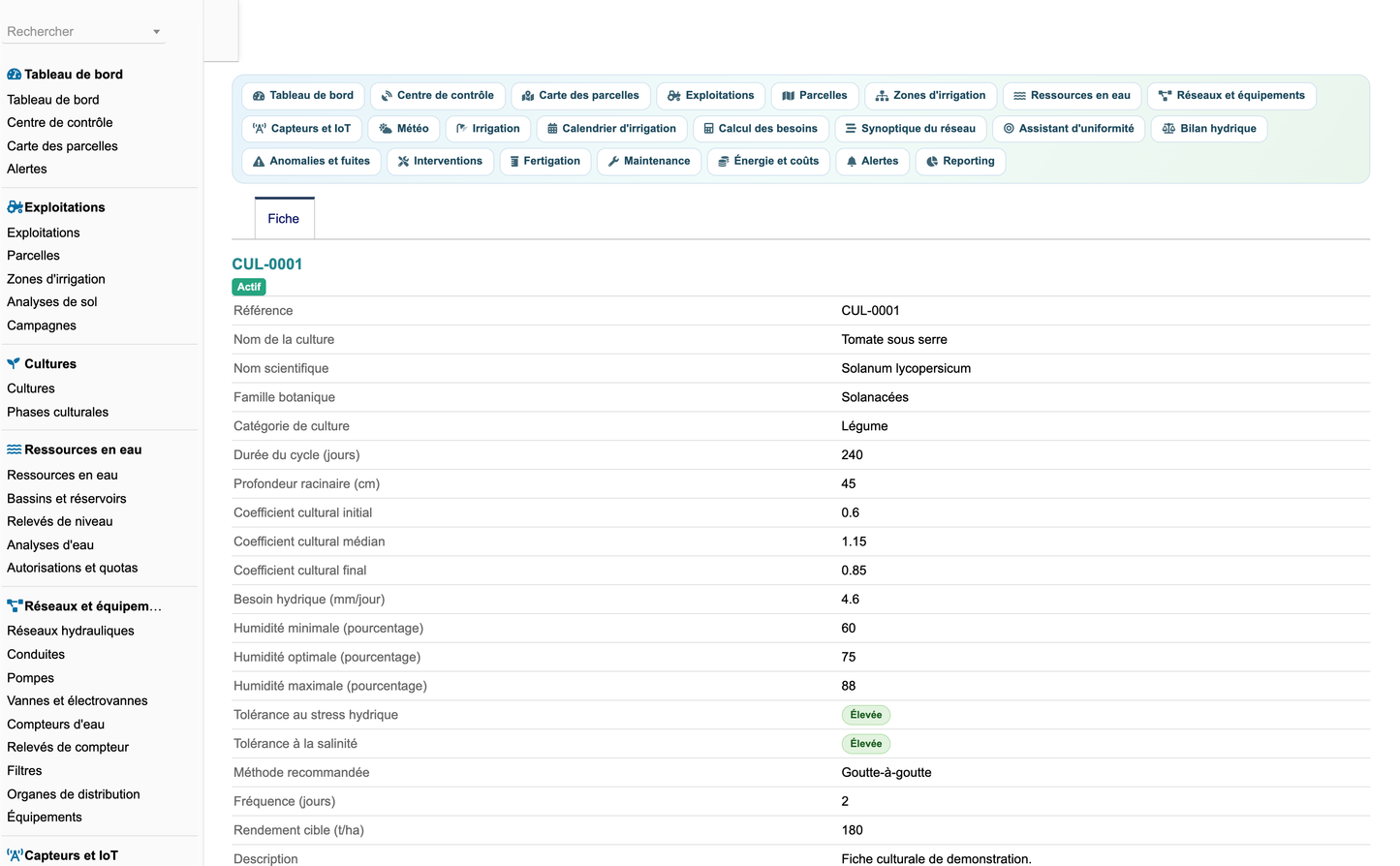Screen dimensions: 1400x866
Task: Open Pompes sidebar link
Action: (31, 678)
